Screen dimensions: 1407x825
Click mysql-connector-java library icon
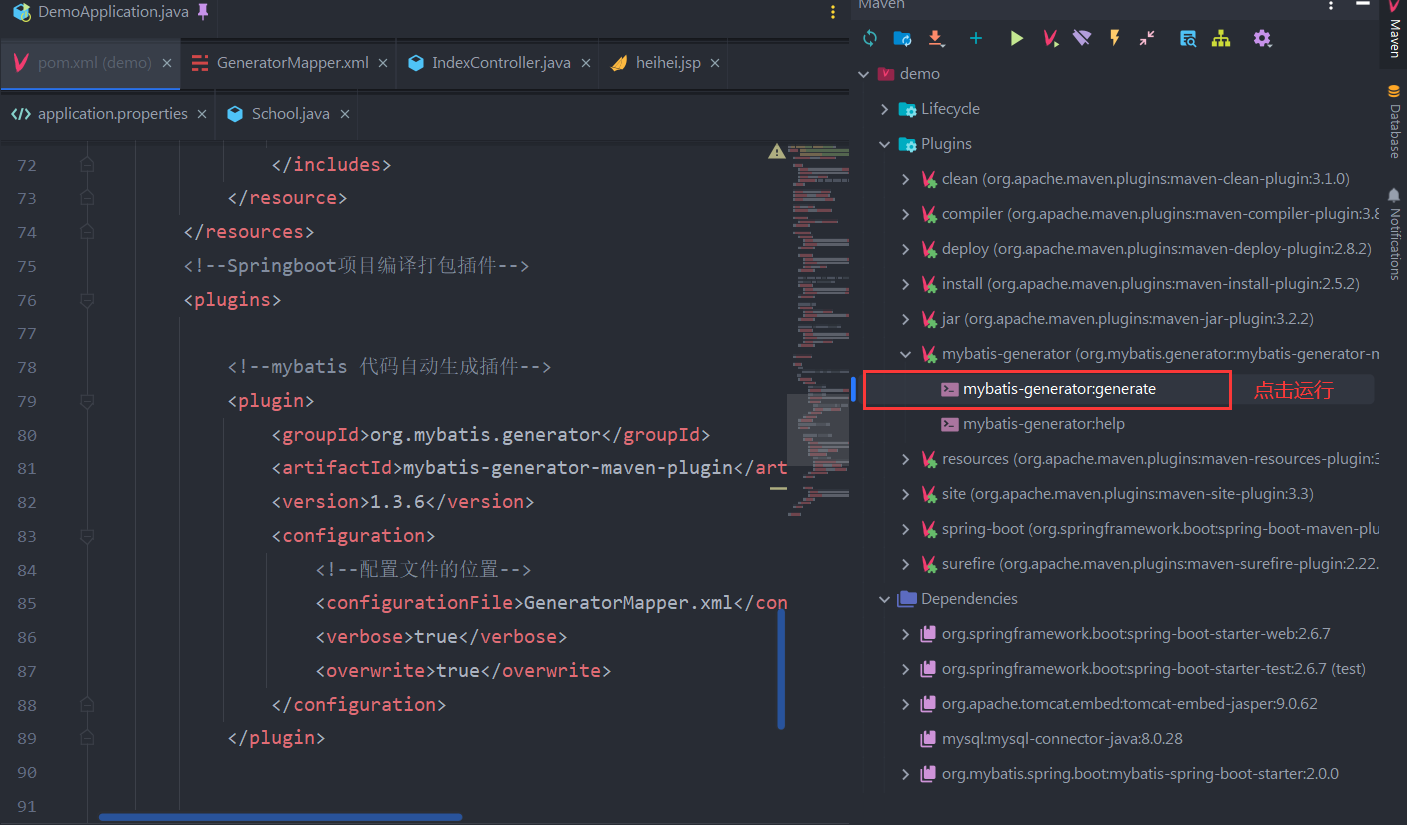click(x=928, y=739)
